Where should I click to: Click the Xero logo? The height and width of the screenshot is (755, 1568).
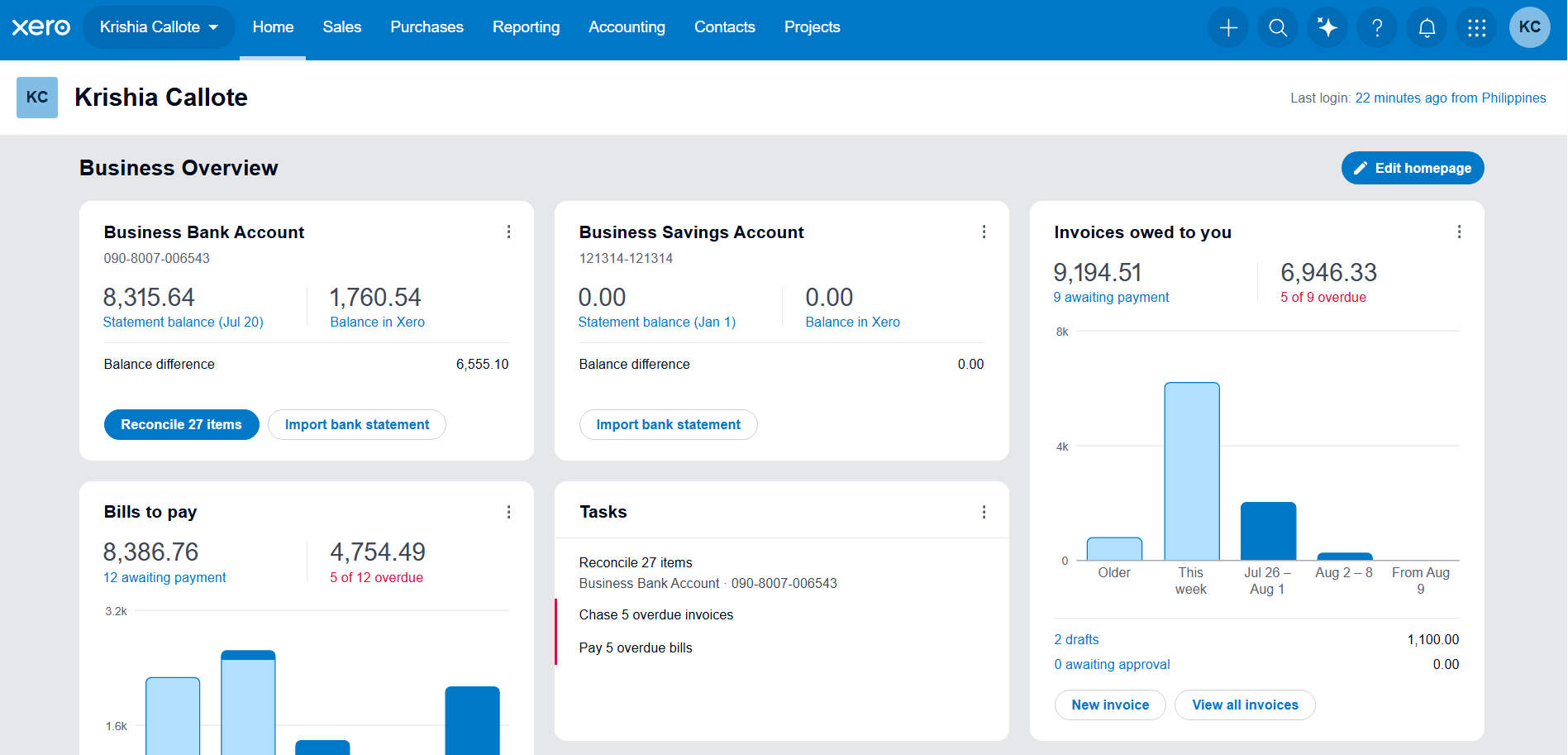(41, 27)
